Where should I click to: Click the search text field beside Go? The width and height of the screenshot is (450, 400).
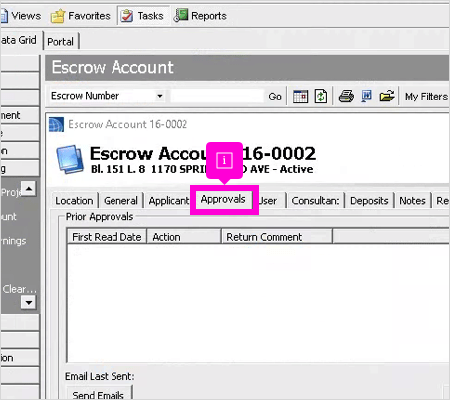[217, 96]
